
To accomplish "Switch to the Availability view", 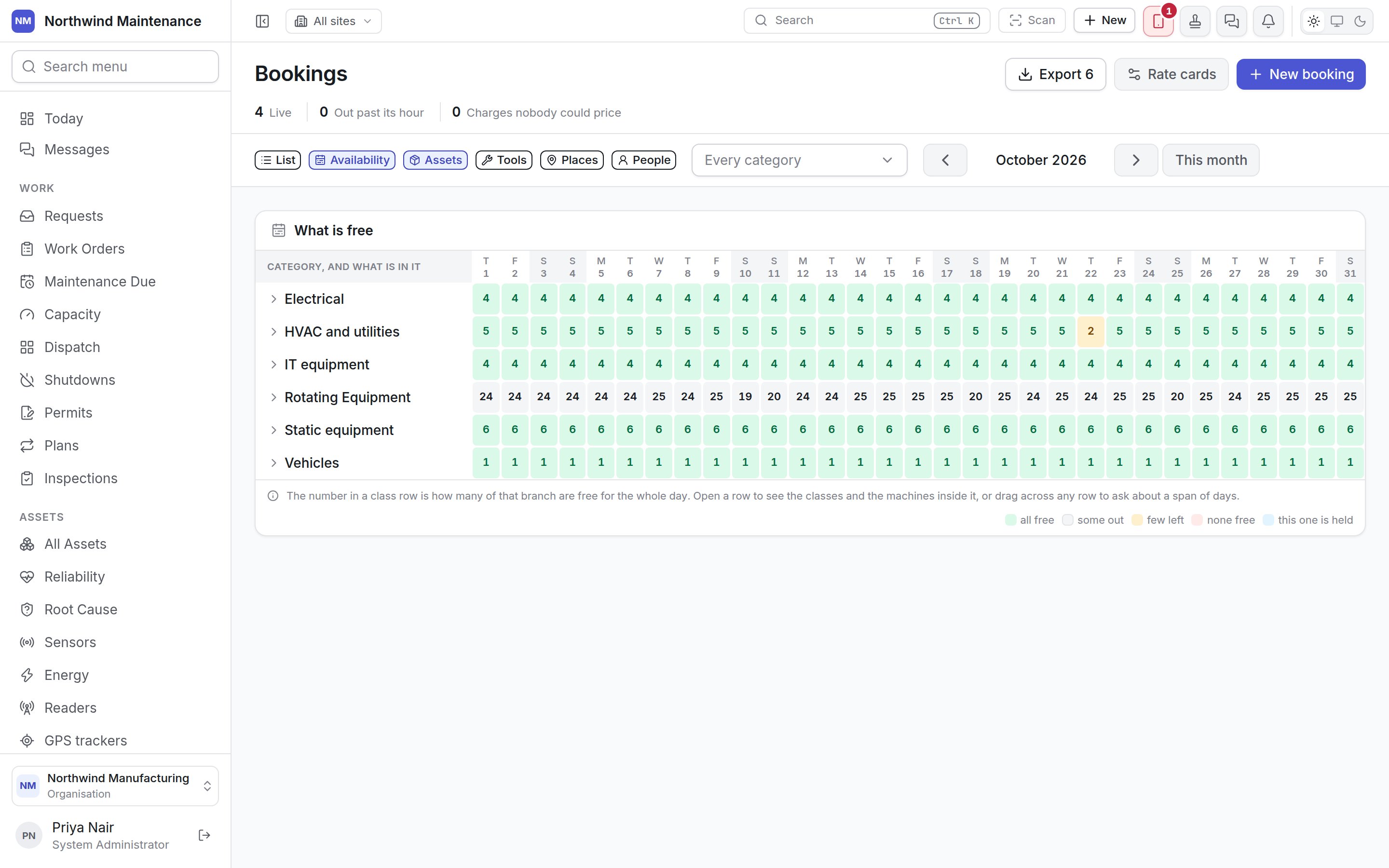I will point(352,160).
